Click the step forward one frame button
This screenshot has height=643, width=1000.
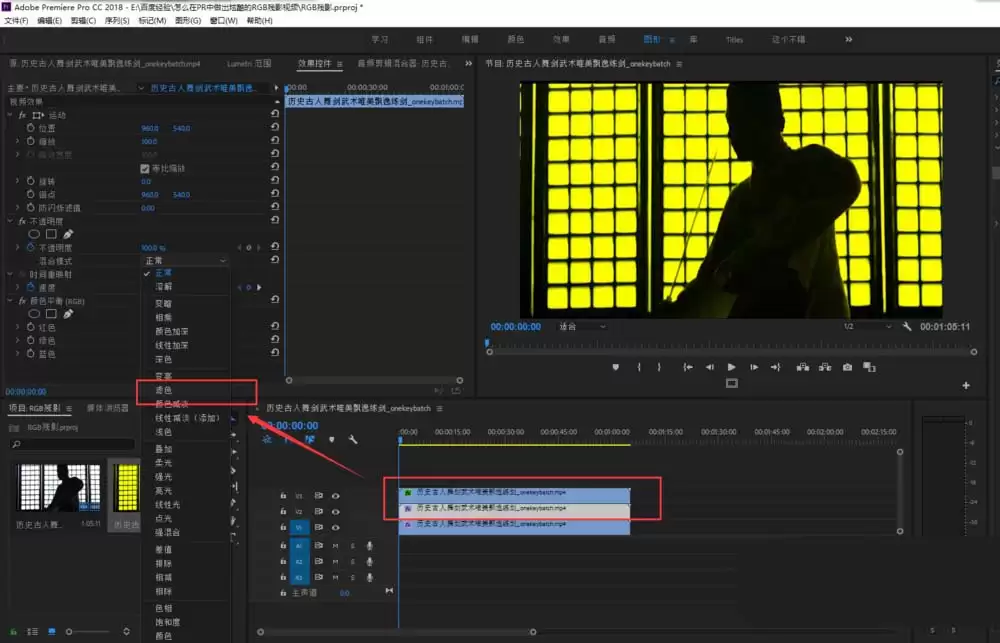tap(754, 367)
